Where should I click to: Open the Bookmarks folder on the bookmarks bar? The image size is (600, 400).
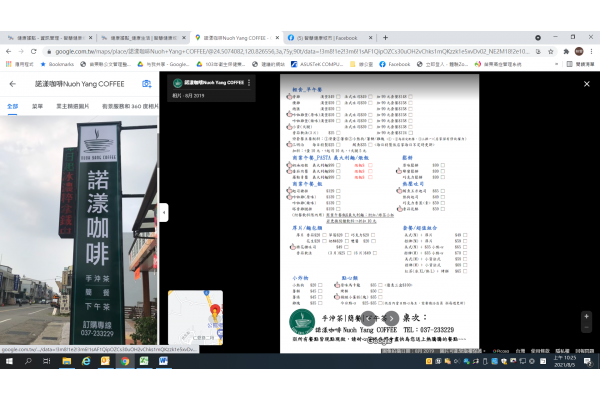point(57,64)
